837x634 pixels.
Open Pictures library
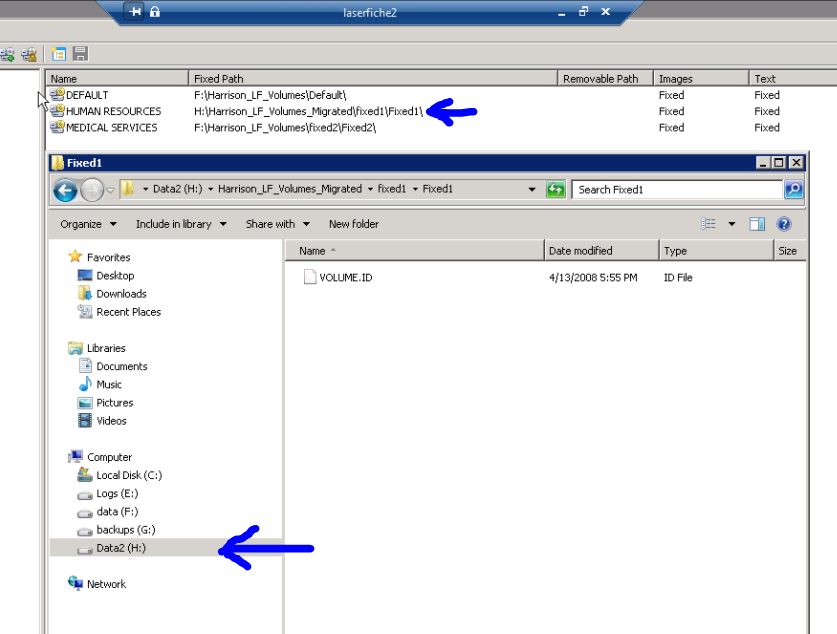[x=114, y=402]
